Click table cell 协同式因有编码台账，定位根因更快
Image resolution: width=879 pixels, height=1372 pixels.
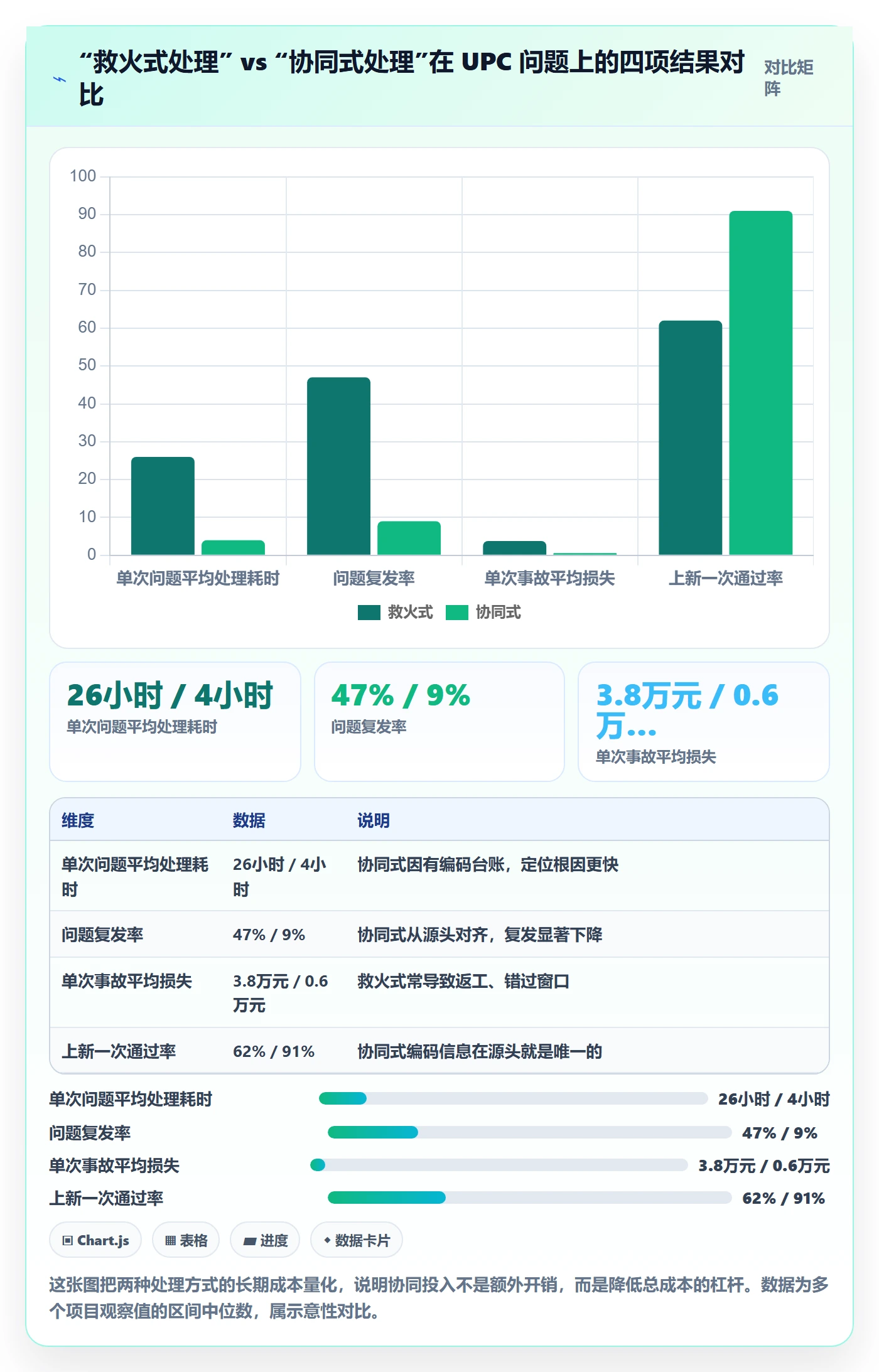tap(488, 864)
